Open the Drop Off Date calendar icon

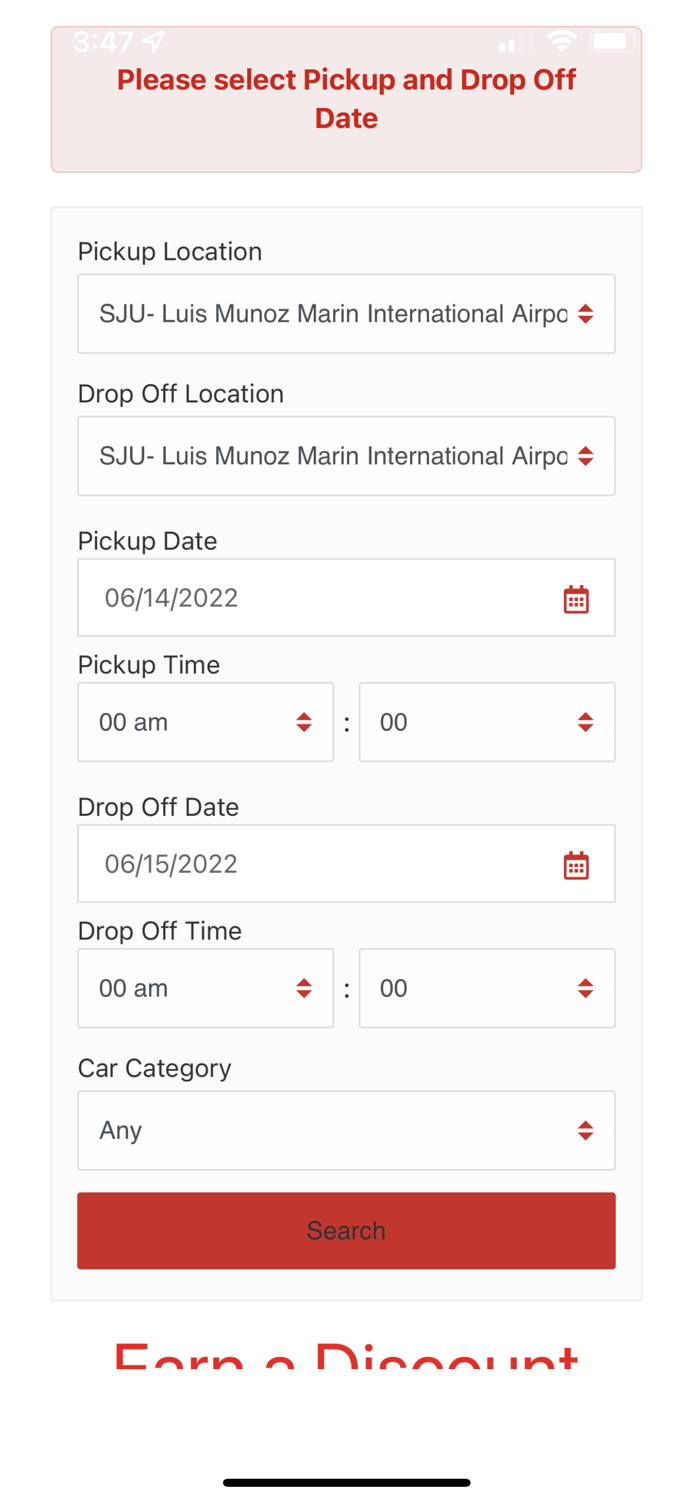pos(576,865)
